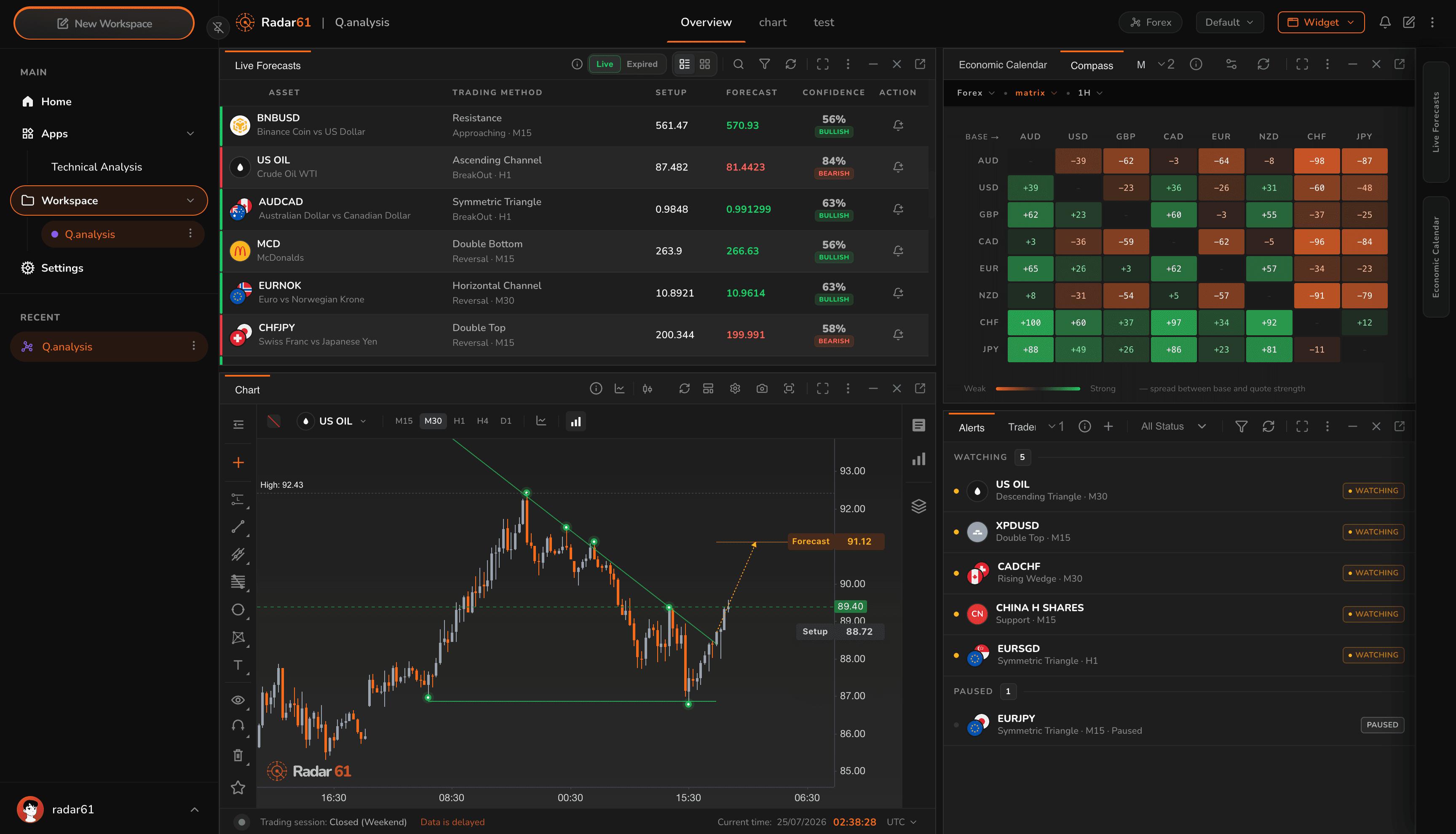
Task: Open the Overview tab
Action: 706,22
